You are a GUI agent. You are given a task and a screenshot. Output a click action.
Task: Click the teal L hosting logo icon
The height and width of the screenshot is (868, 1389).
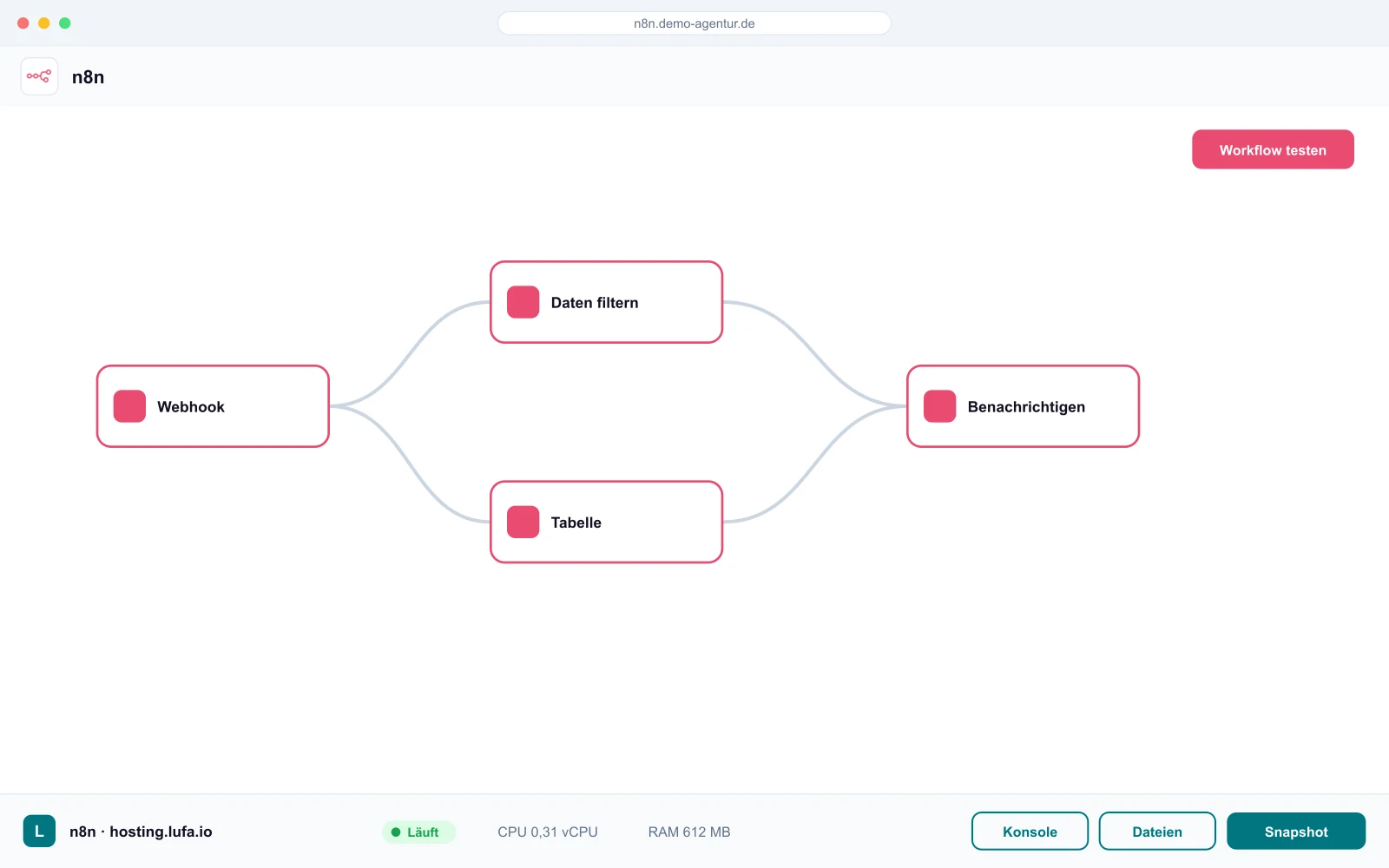point(39,831)
